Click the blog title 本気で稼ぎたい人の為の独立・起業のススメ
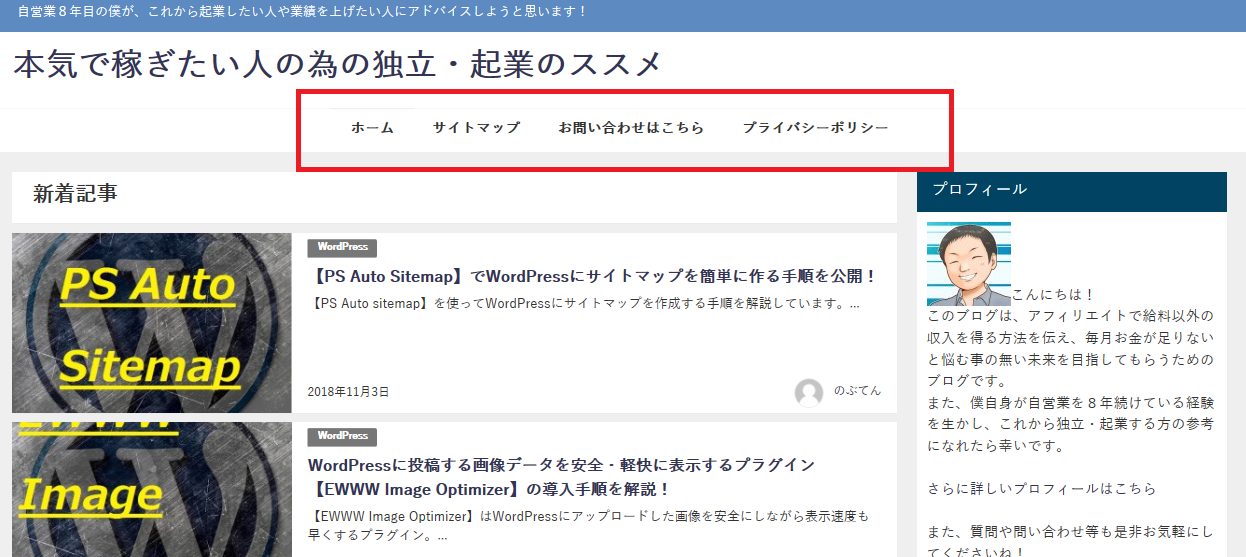This screenshot has width=1246, height=557. coord(337,65)
